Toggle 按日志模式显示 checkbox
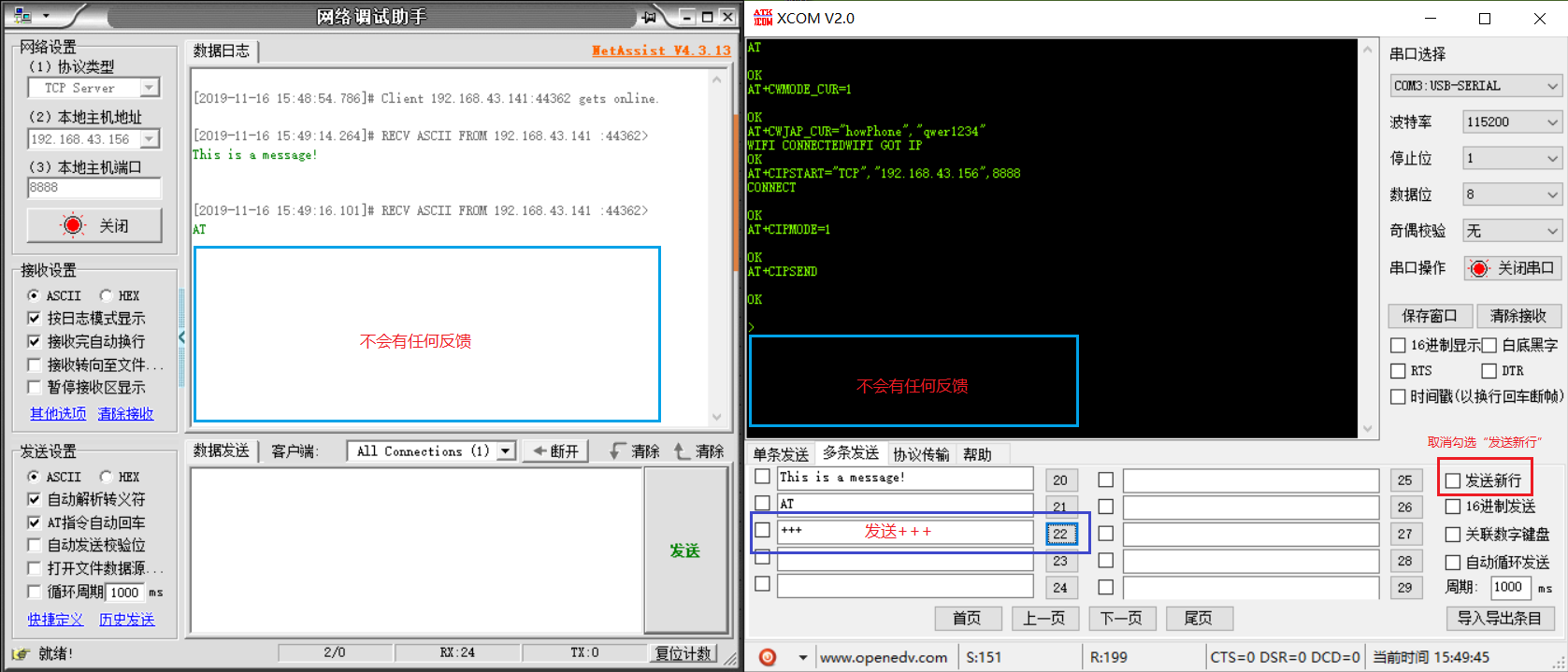The height and width of the screenshot is (672, 1568). coord(35,318)
